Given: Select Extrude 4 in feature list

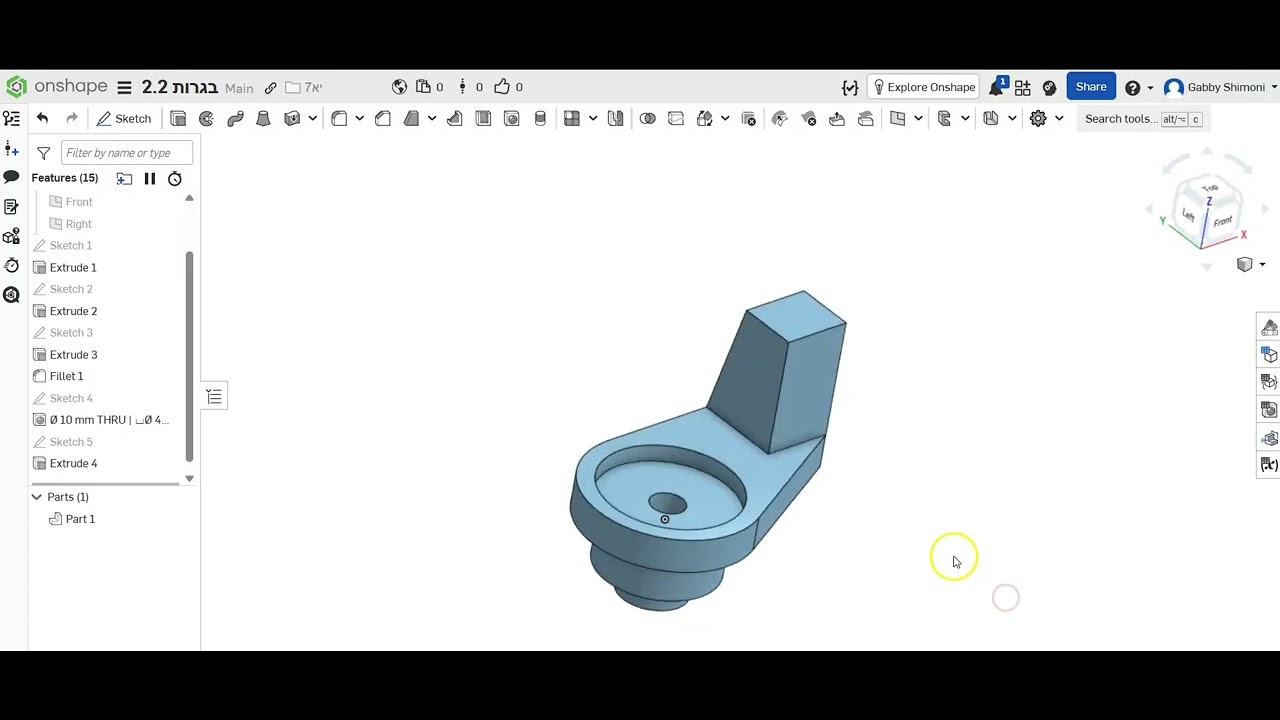Looking at the screenshot, I should 73,464.
